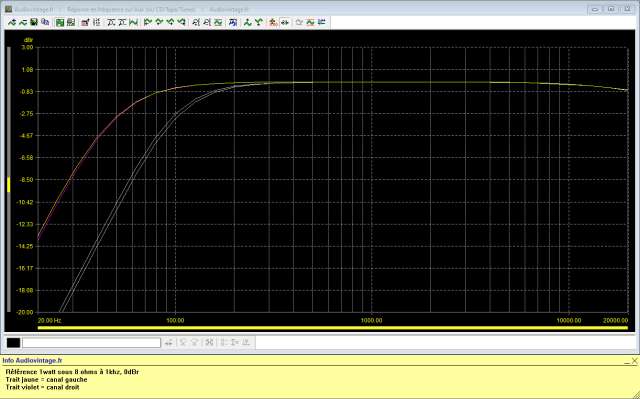Click the 'Info Audiovintage.fr' panel title
The width and height of the screenshot is (640, 399).
(x=32, y=361)
